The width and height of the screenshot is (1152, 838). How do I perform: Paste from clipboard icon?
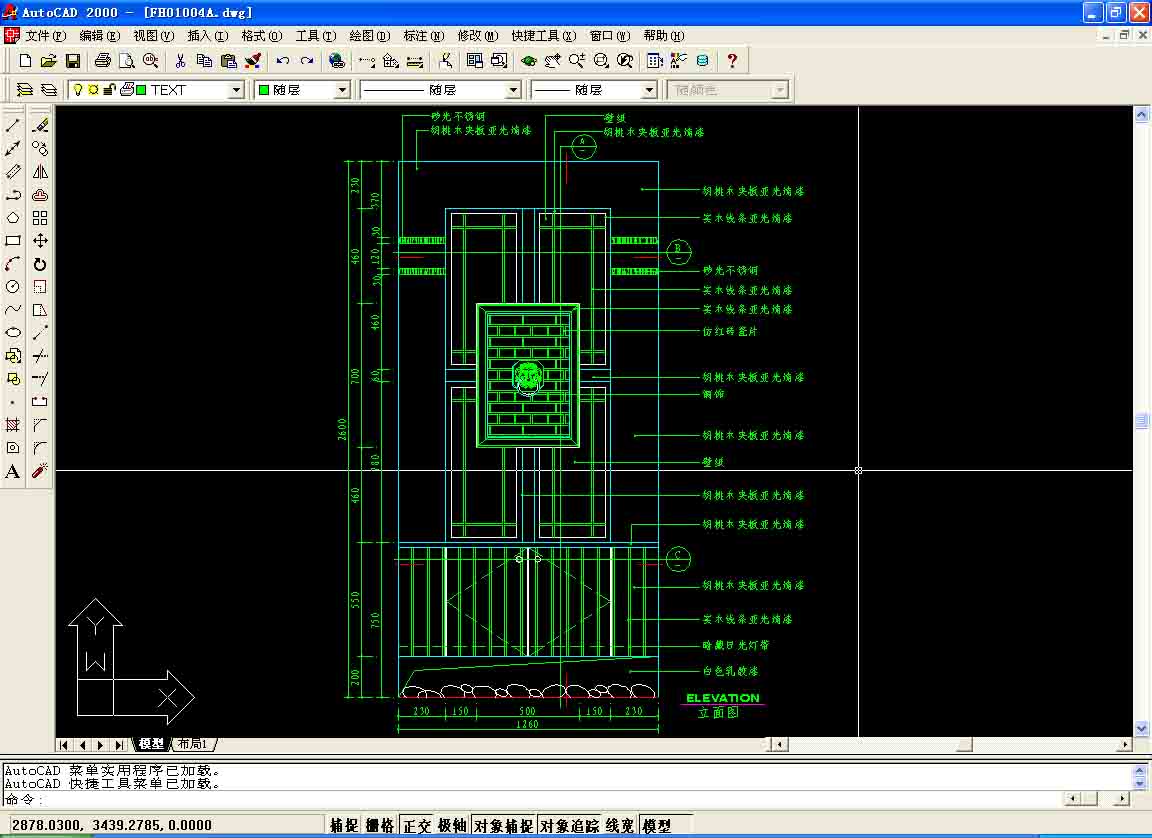[x=228, y=61]
